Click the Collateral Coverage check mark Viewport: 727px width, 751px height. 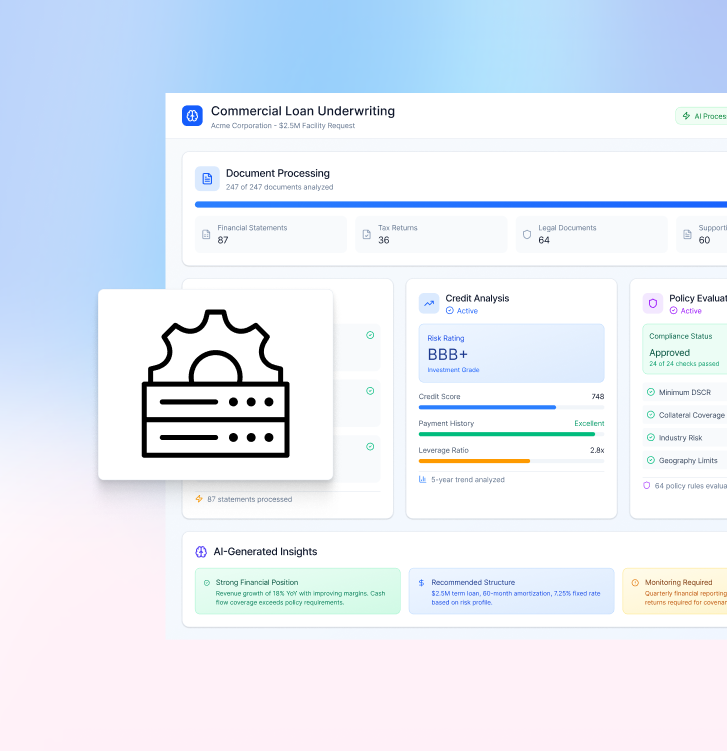pos(651,415)
